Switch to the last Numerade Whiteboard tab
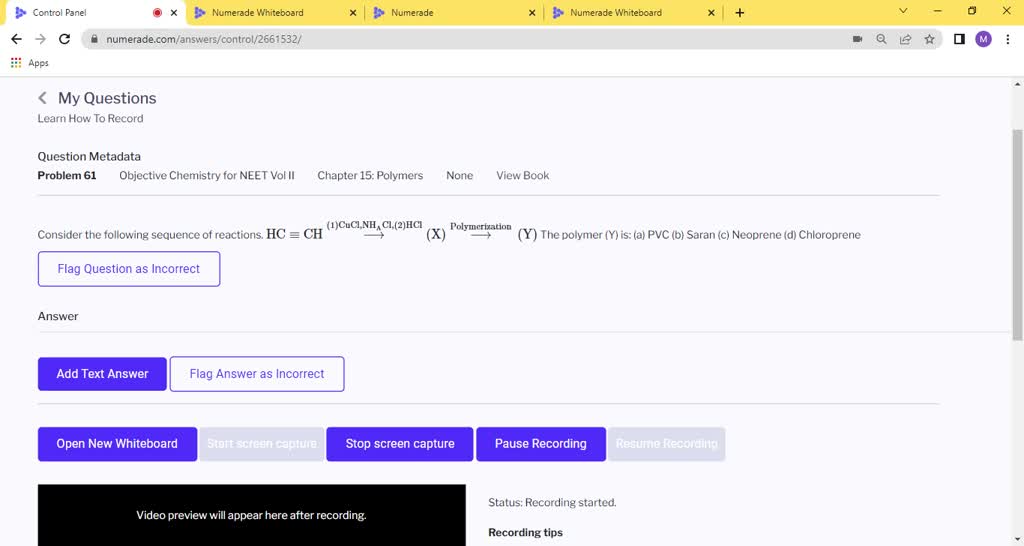 tap(630, 13)
